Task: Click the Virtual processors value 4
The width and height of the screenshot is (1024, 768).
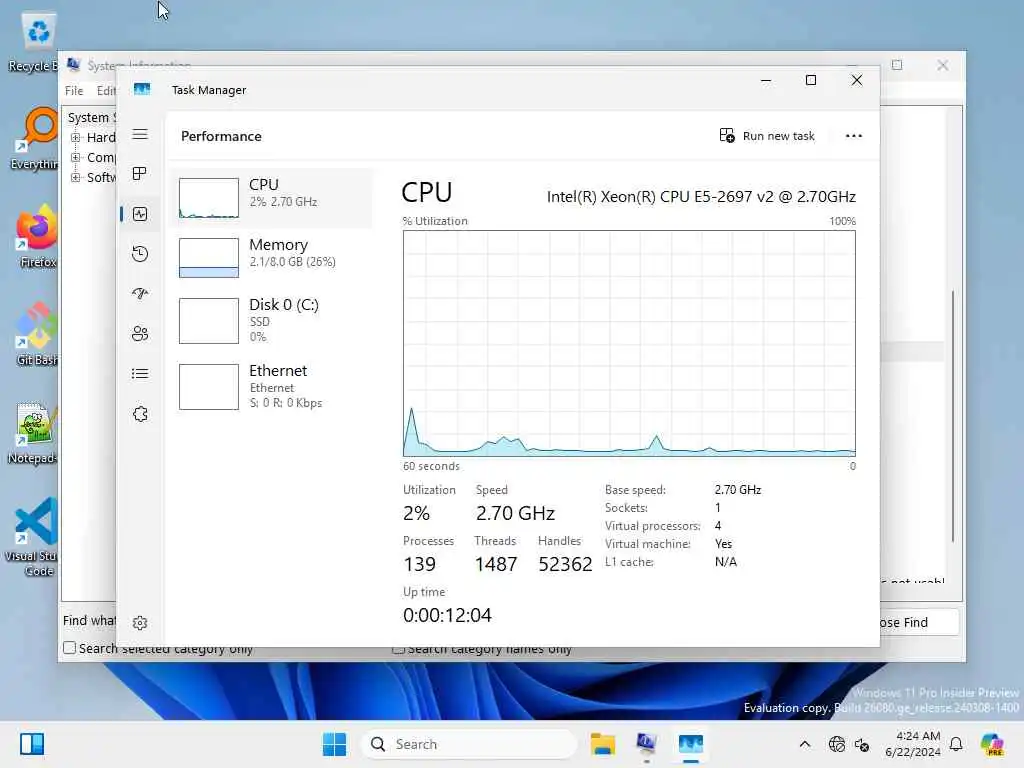Action: [718, 526]
